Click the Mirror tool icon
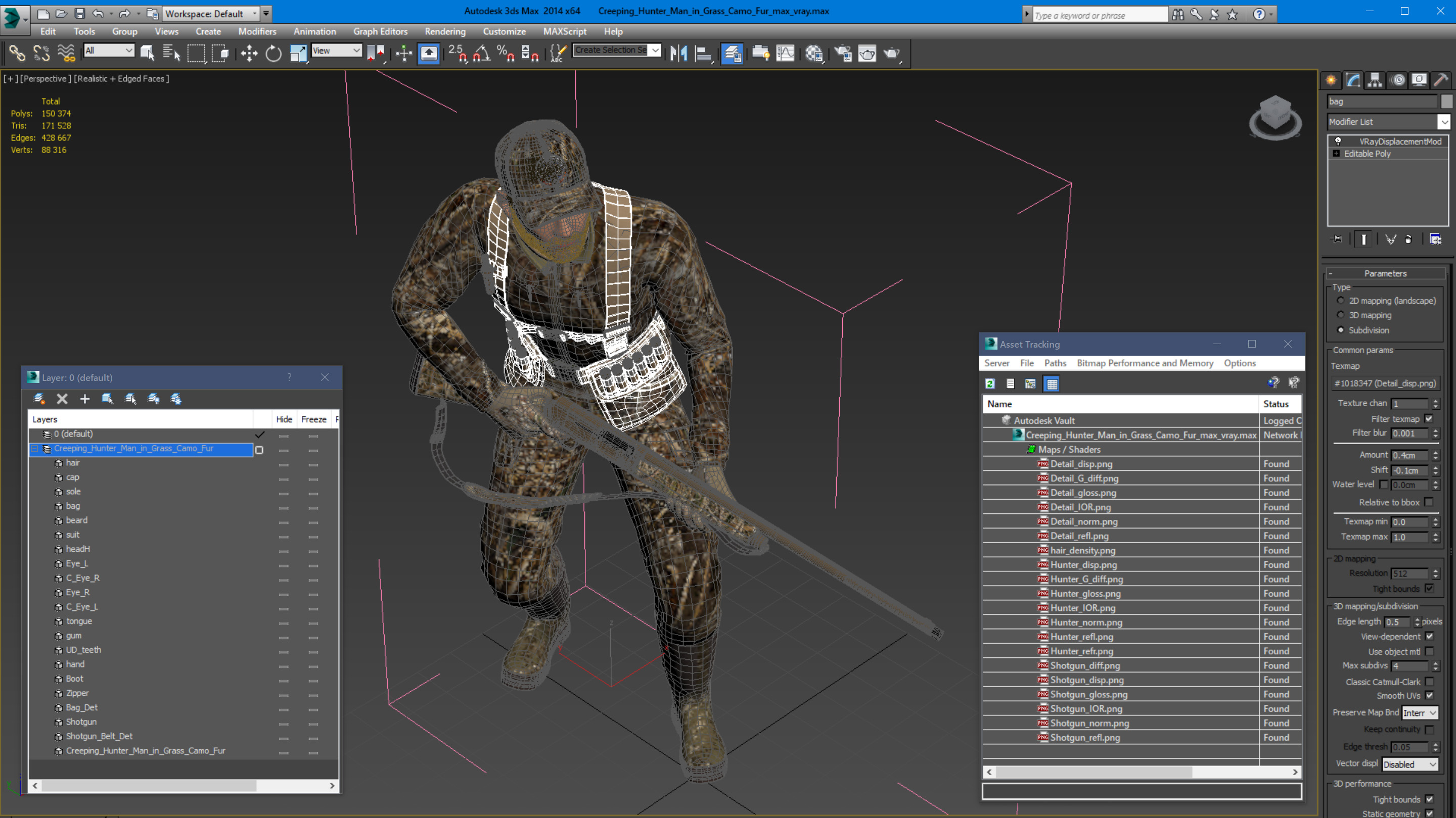This screenshot has width=1456, height=818. point(678,54)
